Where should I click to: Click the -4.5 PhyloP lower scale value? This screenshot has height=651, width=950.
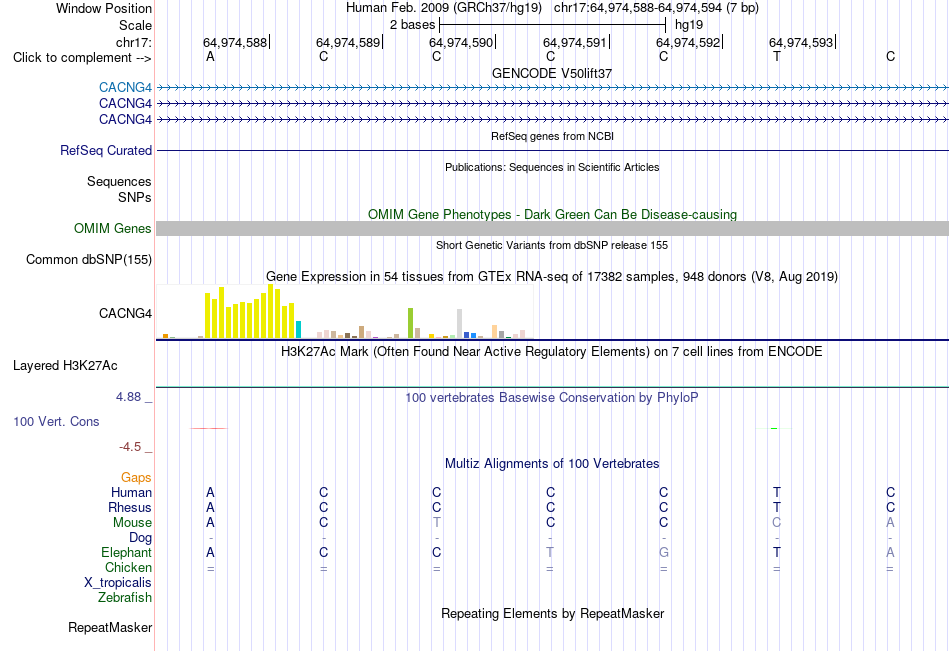coord(130,447)
